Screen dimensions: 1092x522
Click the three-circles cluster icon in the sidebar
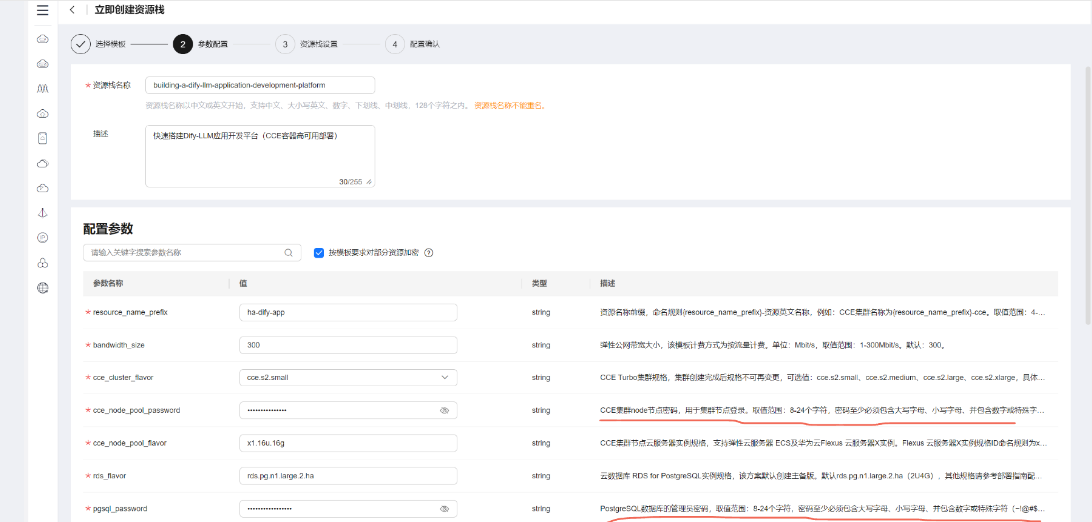tap(42, 263)
